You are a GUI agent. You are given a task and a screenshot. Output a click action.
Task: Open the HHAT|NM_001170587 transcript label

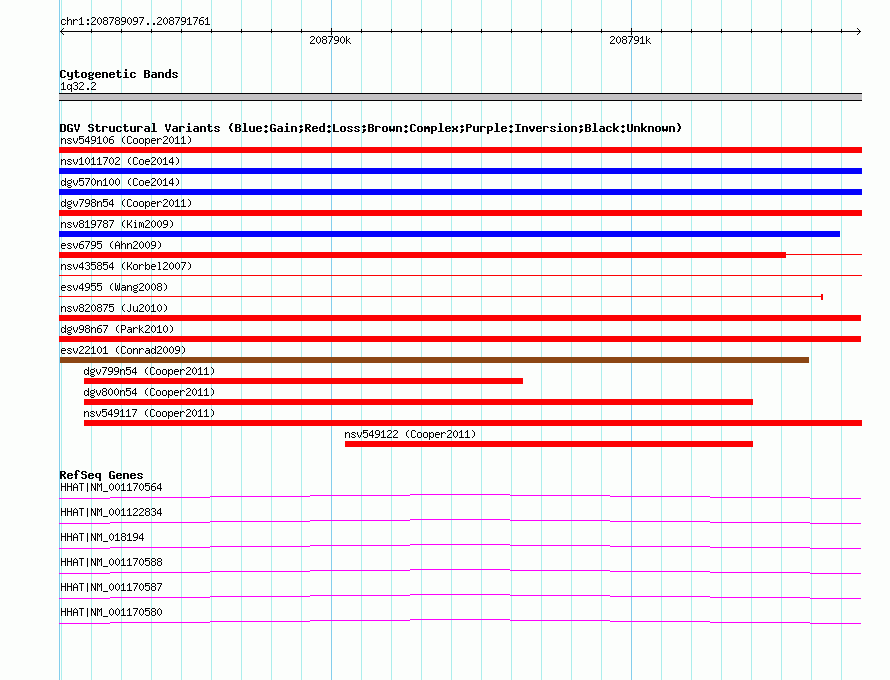coord(111,587)
